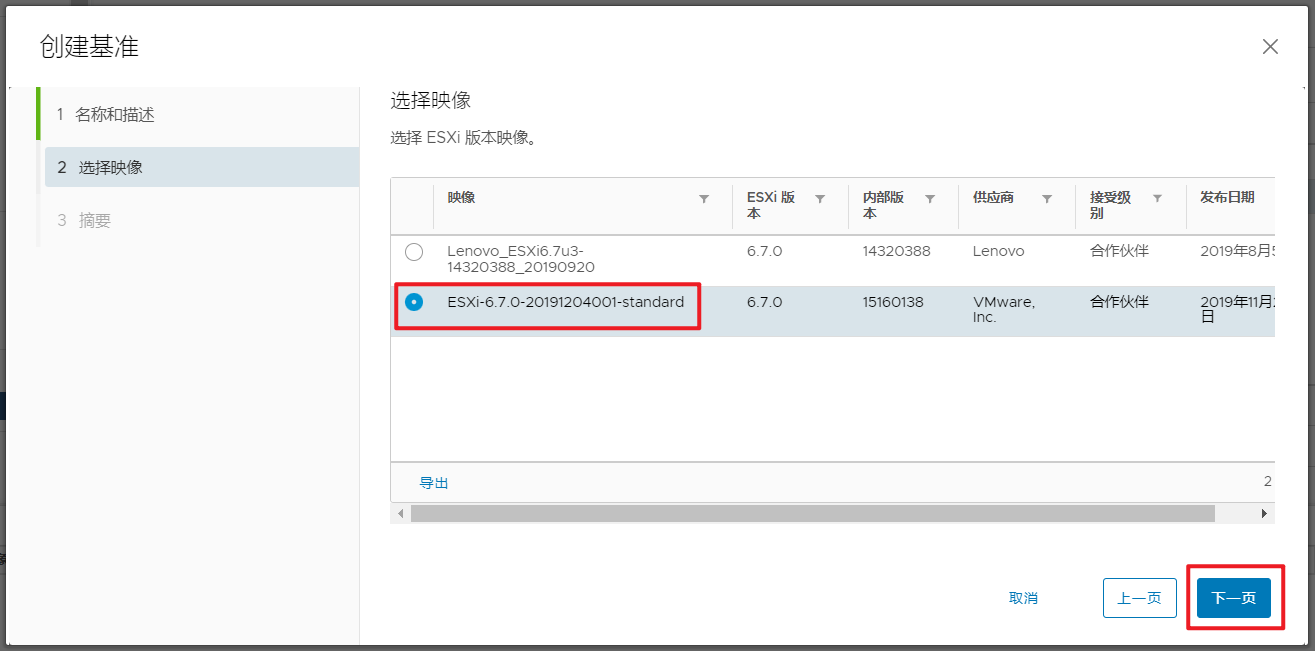The width and height of the screenshot is (1315, 651).
Task: Sort by the 映像 column header
Action: click(461, 198)
